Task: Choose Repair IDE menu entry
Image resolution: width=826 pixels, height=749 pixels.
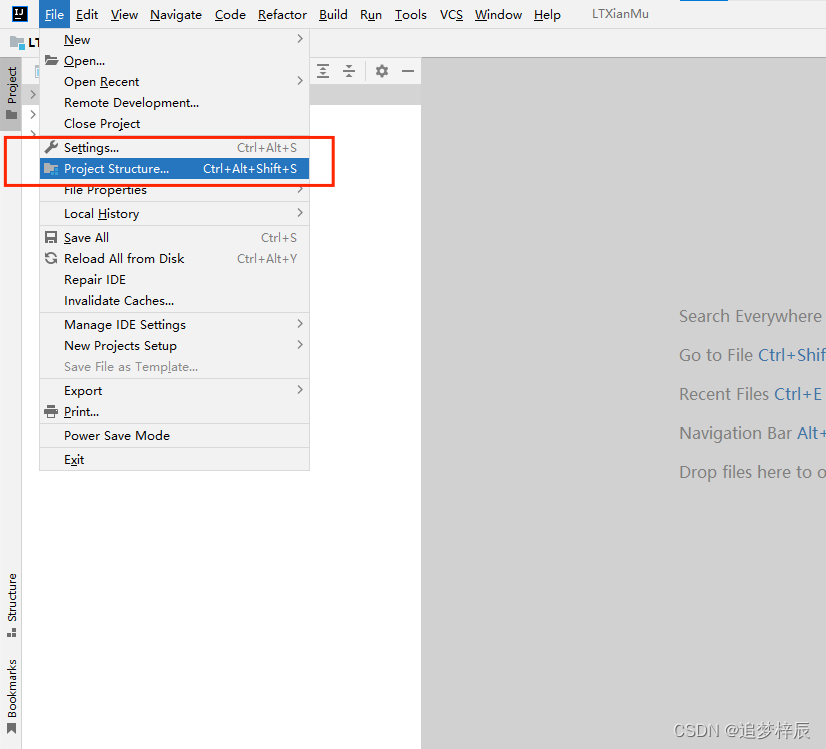Action: [174, 280]
